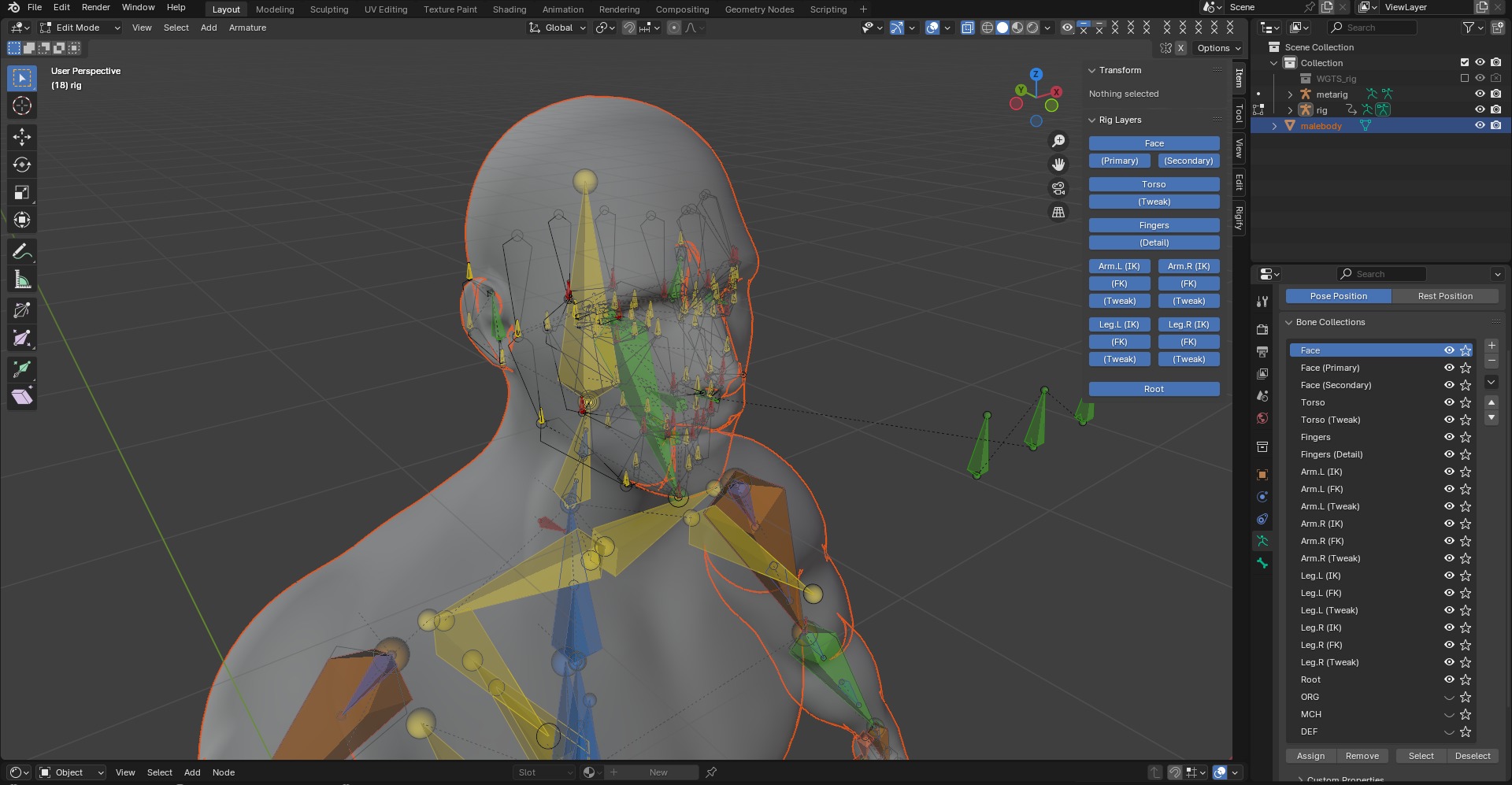1512x785 pixels.
Task: Click the Pan view hand icon
Action: [x=1058, y=165]
